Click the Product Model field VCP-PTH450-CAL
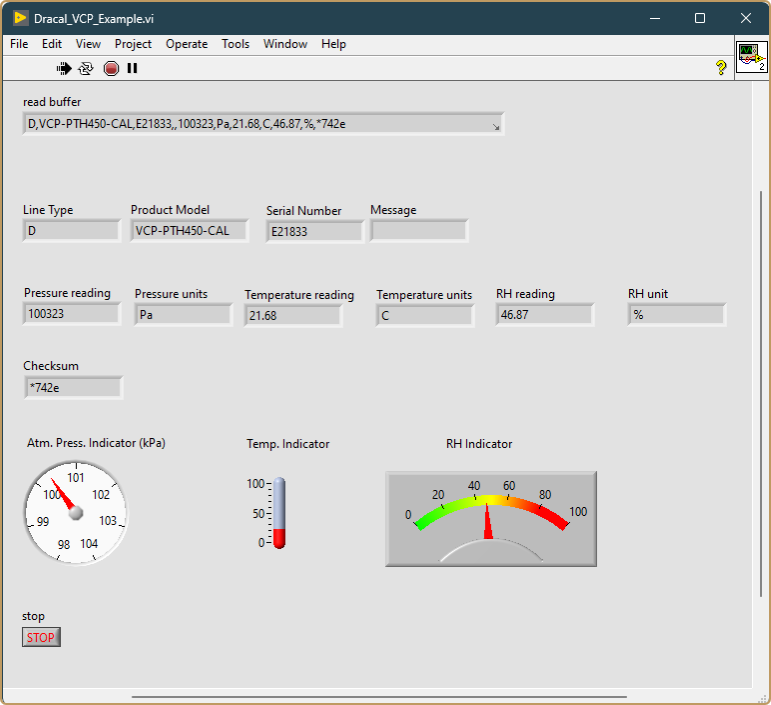The height and width of the screenshot is (705, 771). pos(189,231)
